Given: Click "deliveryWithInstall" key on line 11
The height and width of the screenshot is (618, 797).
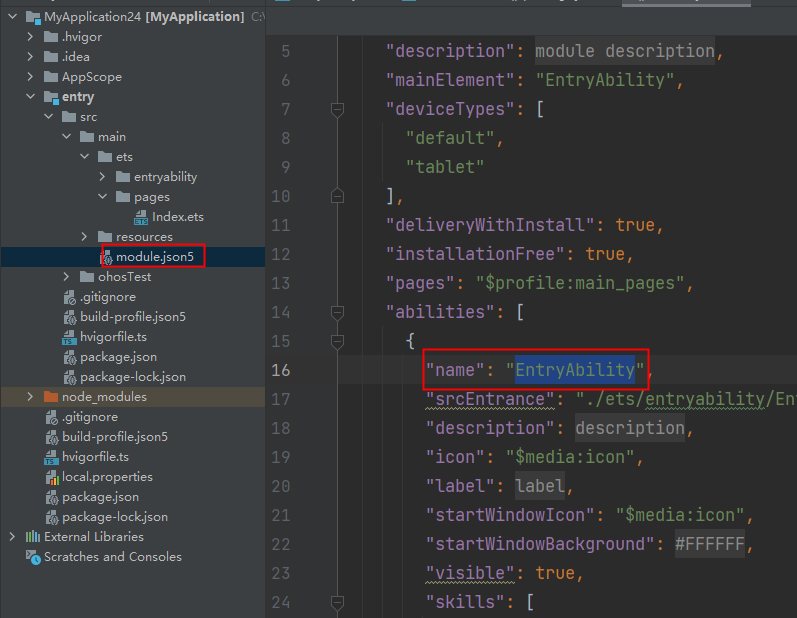Looking at the screenshot, I should pyautogui.click(x=490, y=225).
